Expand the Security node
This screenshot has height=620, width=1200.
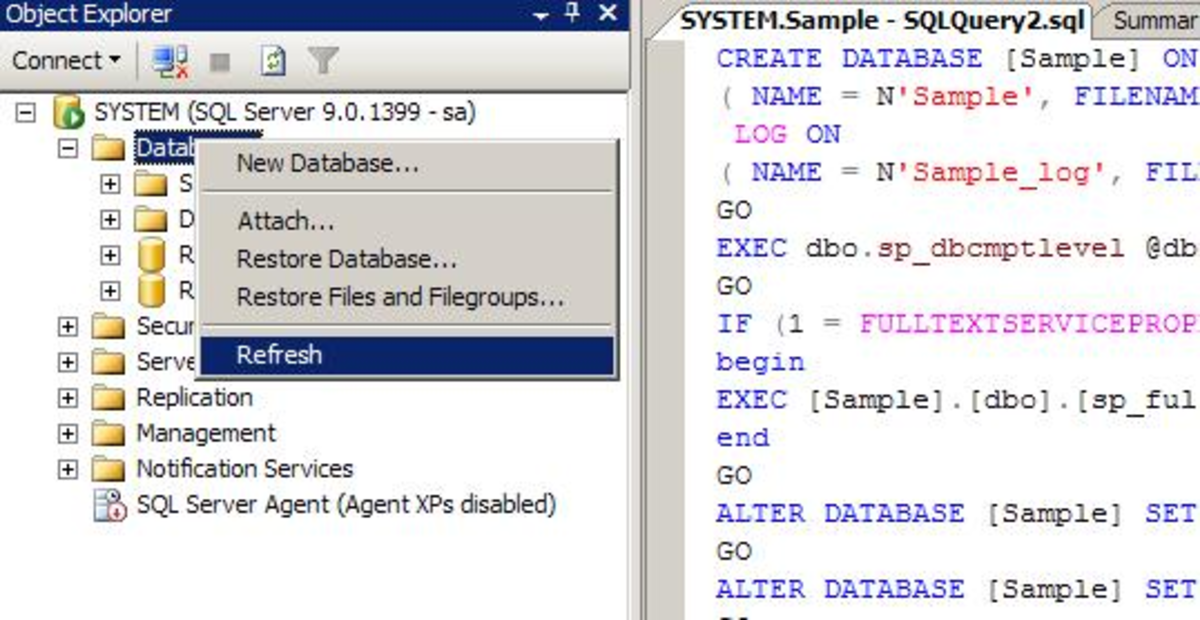(67, 326)
